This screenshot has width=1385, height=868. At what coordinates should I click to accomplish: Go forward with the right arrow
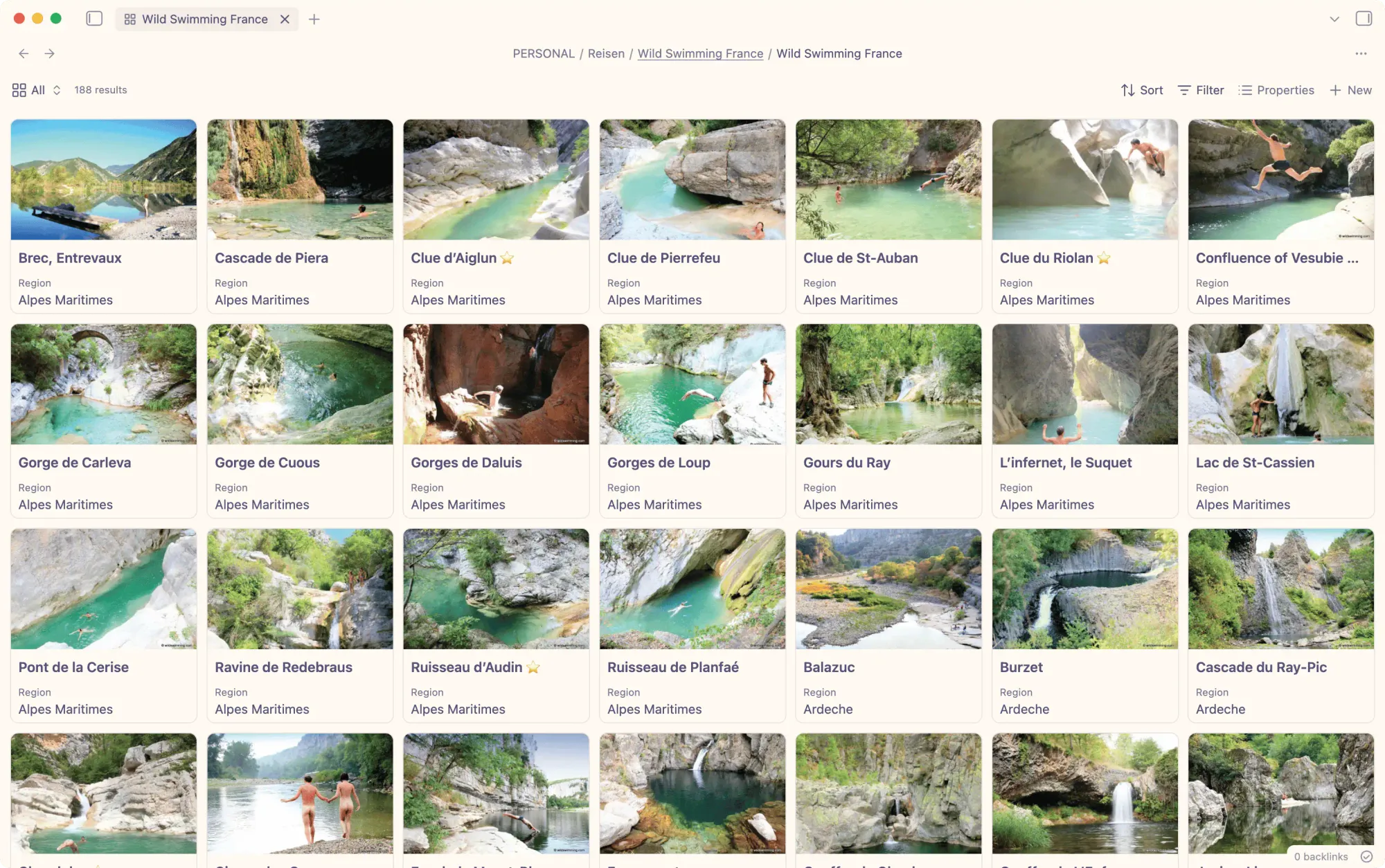click(50, 53)
